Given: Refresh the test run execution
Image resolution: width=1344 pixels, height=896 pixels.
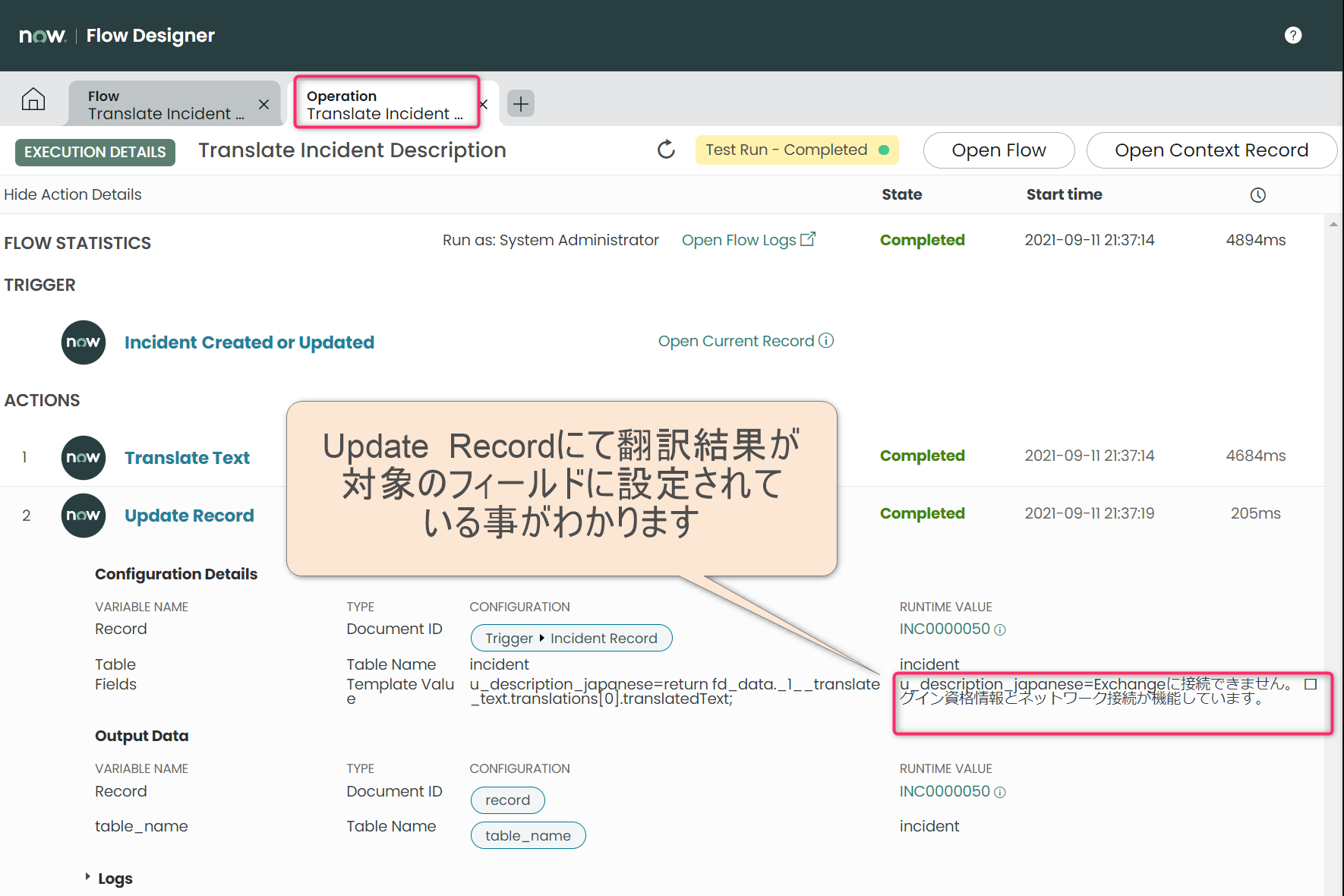Looking at the screenshot, I should 666,150.
